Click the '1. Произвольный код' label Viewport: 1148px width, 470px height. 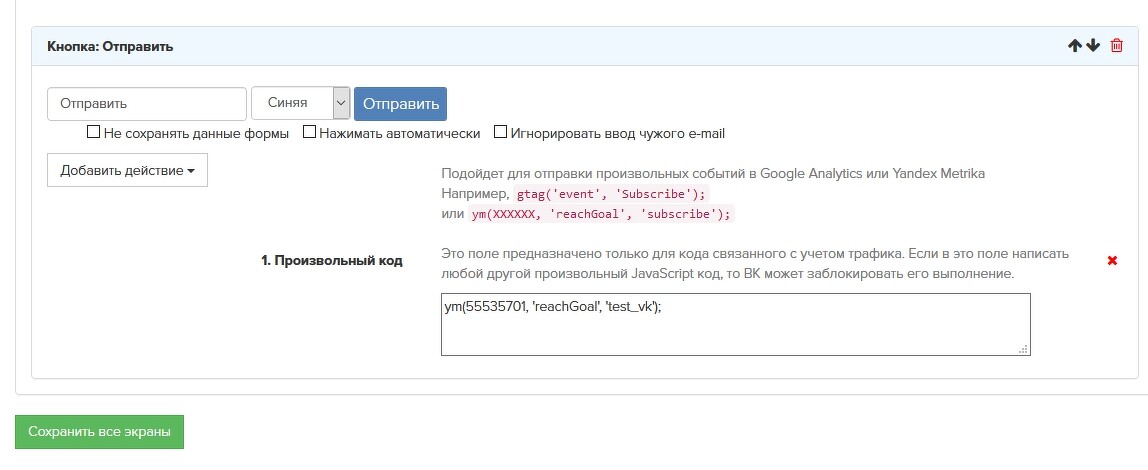click(x=331, y=261)
